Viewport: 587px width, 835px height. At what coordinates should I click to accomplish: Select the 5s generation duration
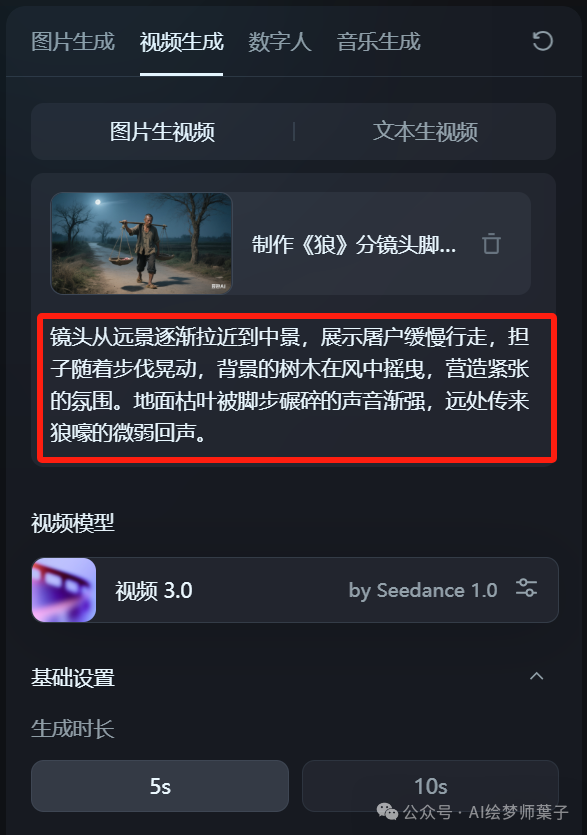pyautogui.click(x=160, y=786)
